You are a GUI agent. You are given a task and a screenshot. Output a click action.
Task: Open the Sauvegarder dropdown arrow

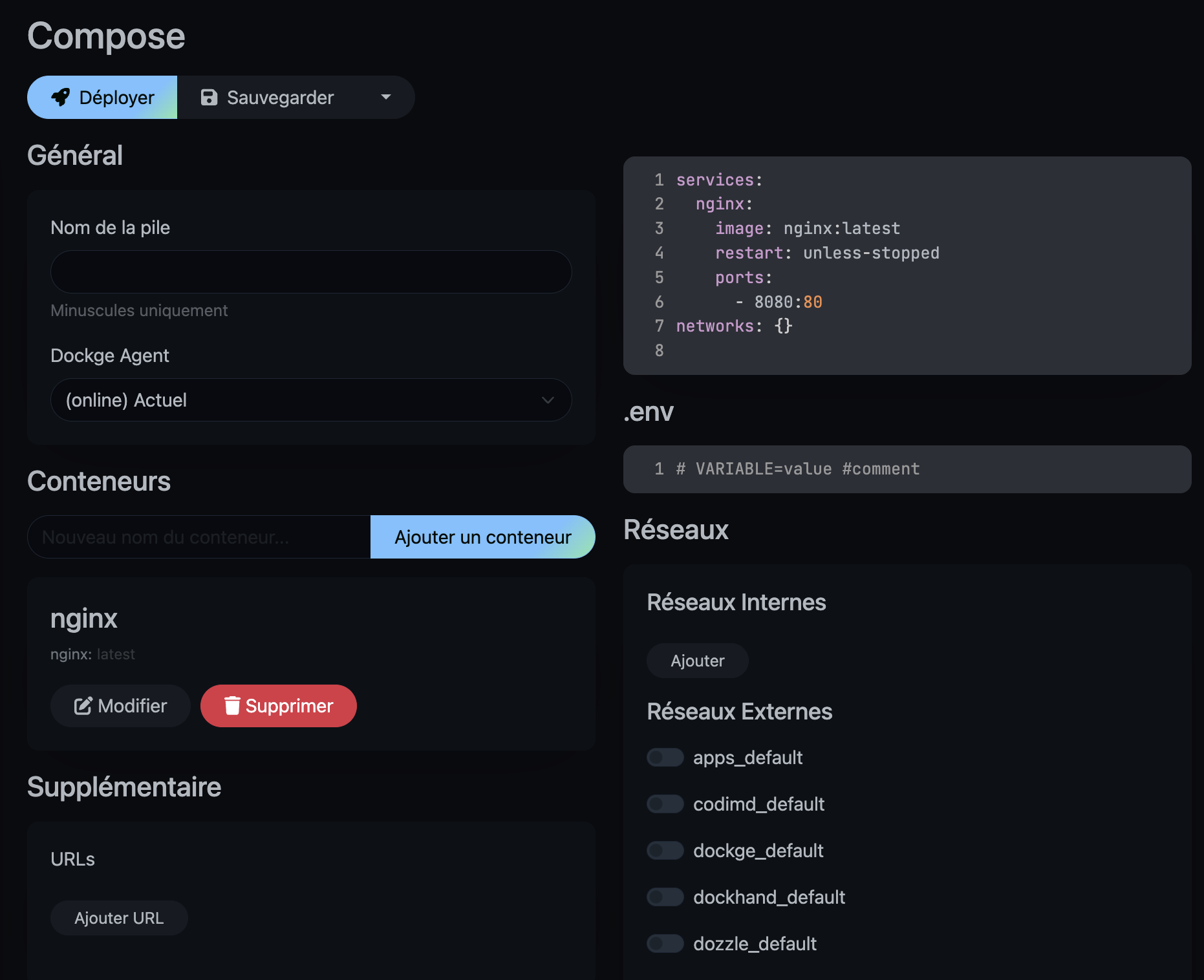coord(385,97)
